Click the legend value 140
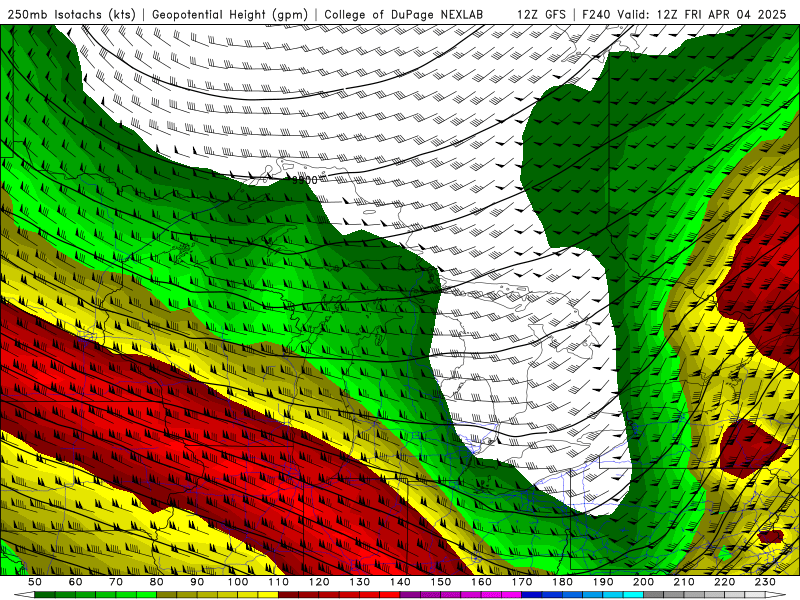This screenshot has width=800, height=600. [x=400, y=582]
